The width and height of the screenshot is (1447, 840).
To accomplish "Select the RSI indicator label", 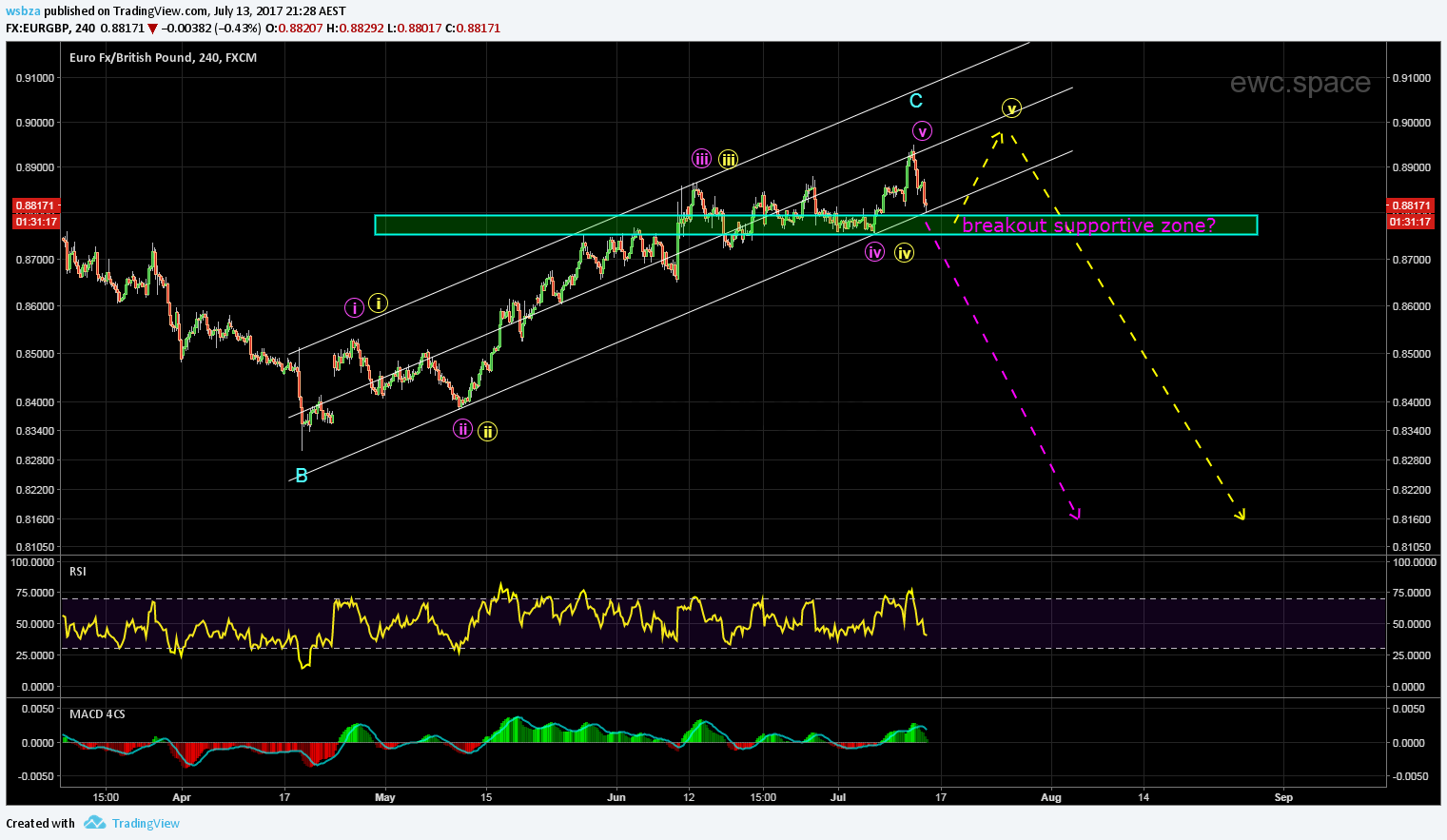I will [78, 571].
